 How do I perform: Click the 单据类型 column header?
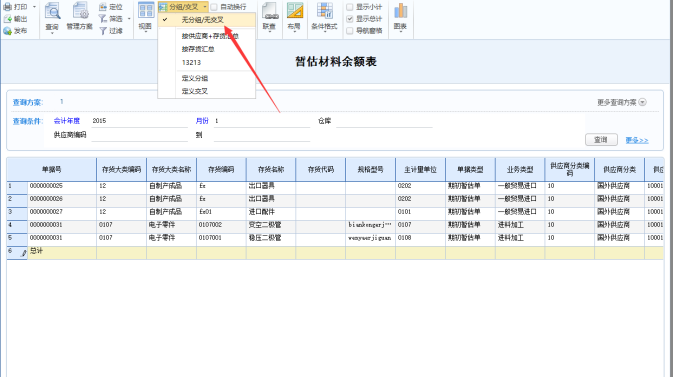[470, 169]
